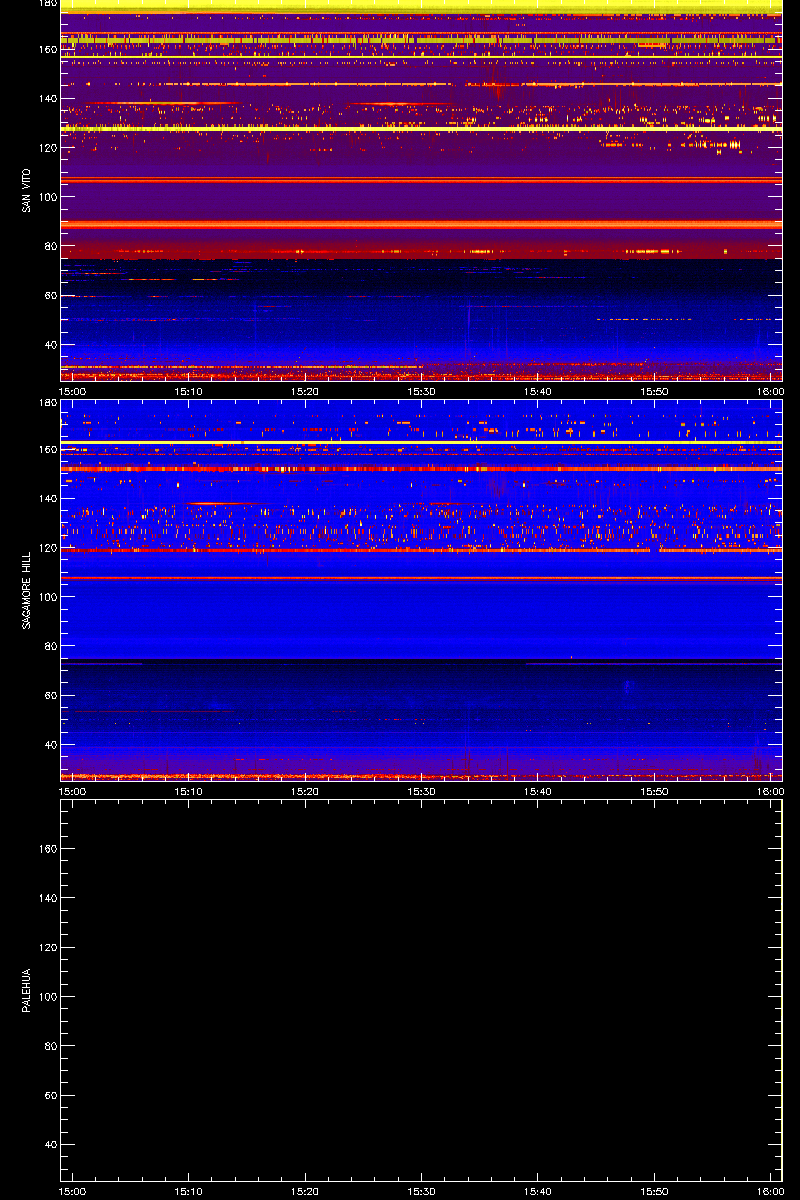Select 80 label on Sagamore Hill axis

point(49,646)
